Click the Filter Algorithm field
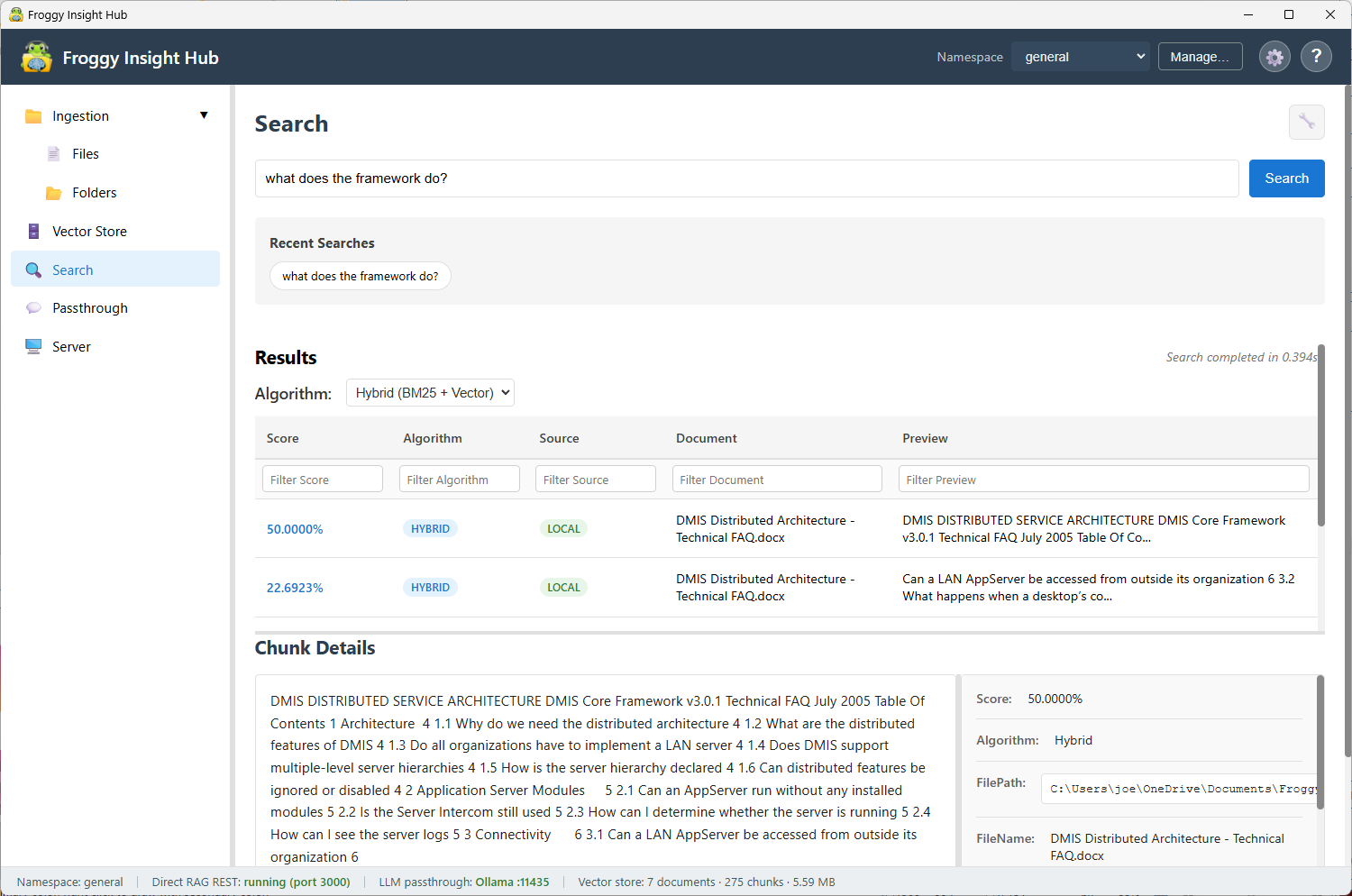Viewport: 1352px width, 896px height. click(x=460, y=480)
